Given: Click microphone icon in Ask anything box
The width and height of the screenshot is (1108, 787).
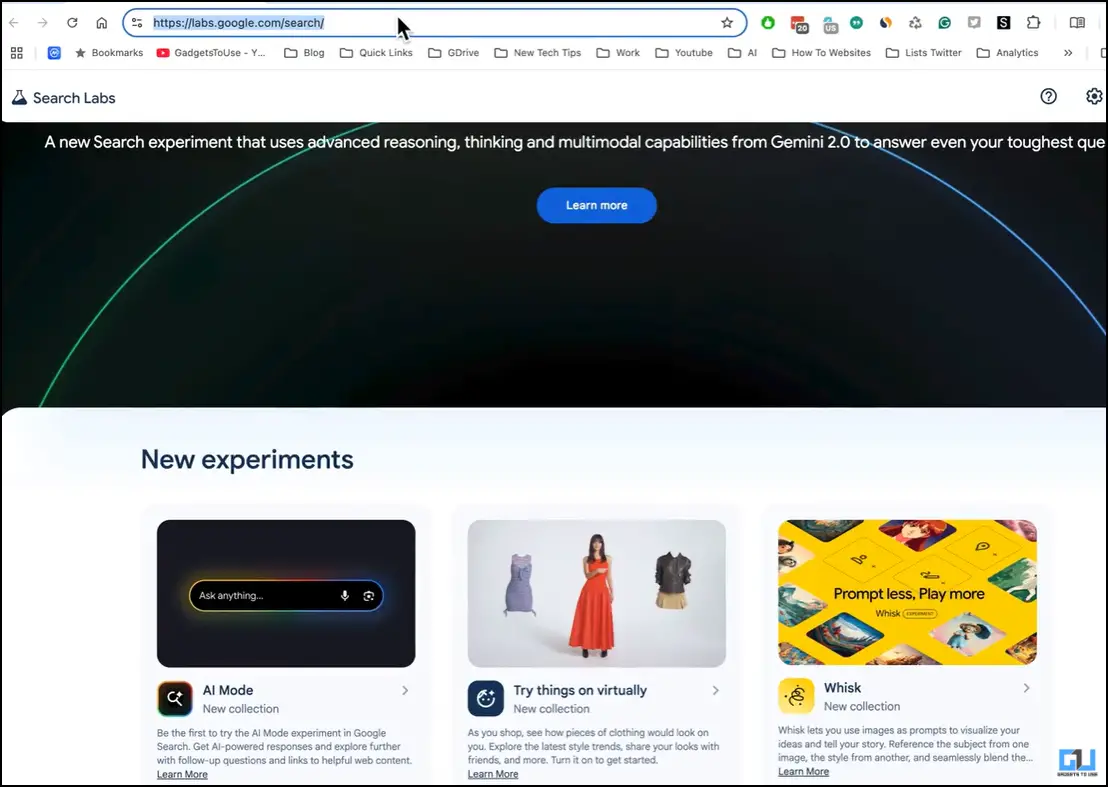Looking at the screenshot, I should pos(345,596).
